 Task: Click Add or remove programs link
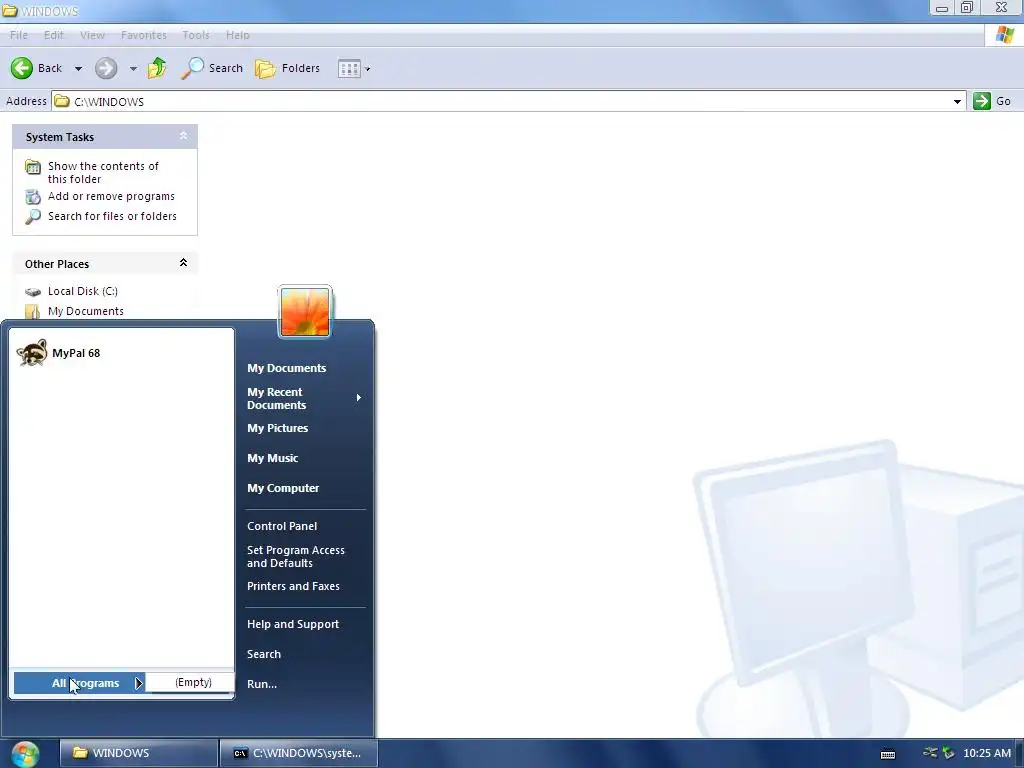coord(111,196)
